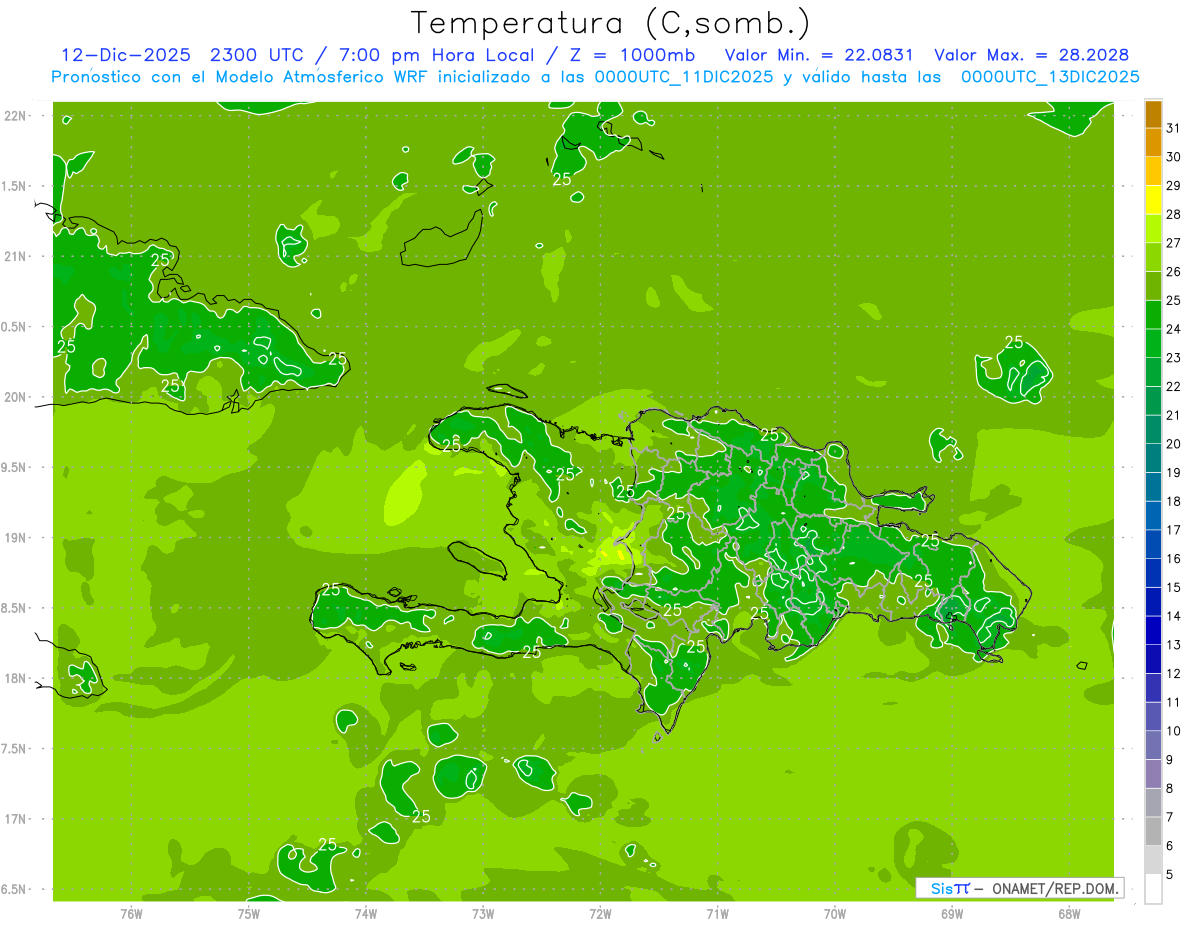
Task: Click the '69W' longitude axis label
Action: point(952,914)
